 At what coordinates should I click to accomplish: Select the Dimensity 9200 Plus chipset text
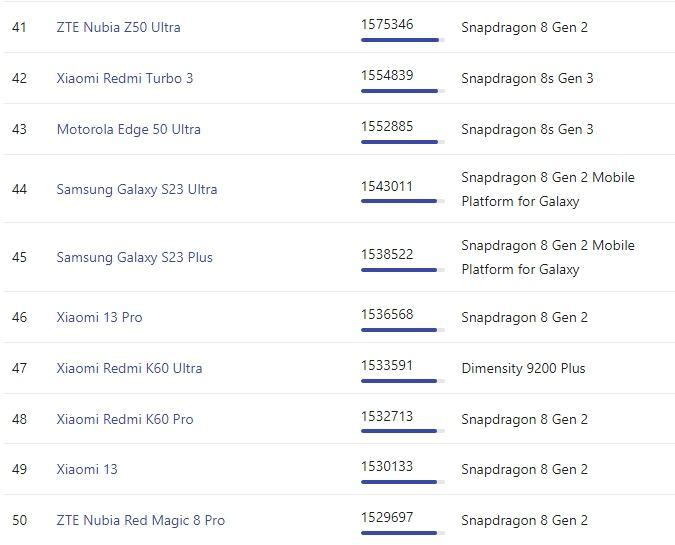523,368
